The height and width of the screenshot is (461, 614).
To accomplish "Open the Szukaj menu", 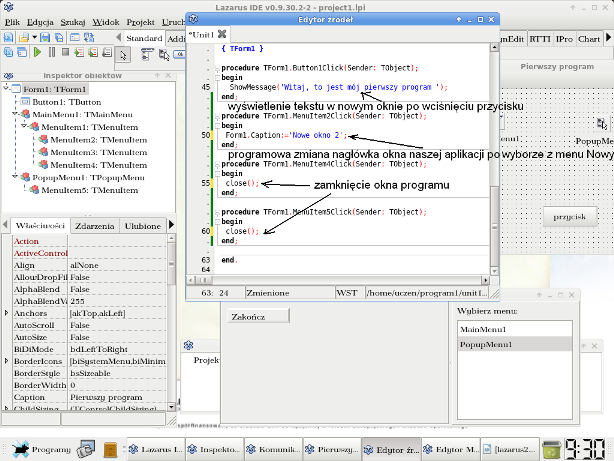I will click(72, 22).
